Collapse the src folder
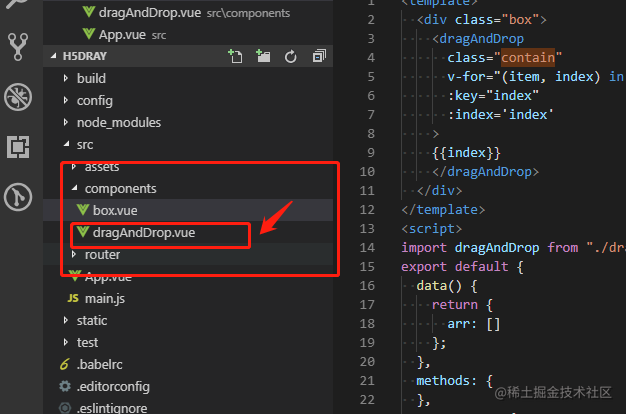This screenshot has height=414, width=626. (x=66, y=144)
